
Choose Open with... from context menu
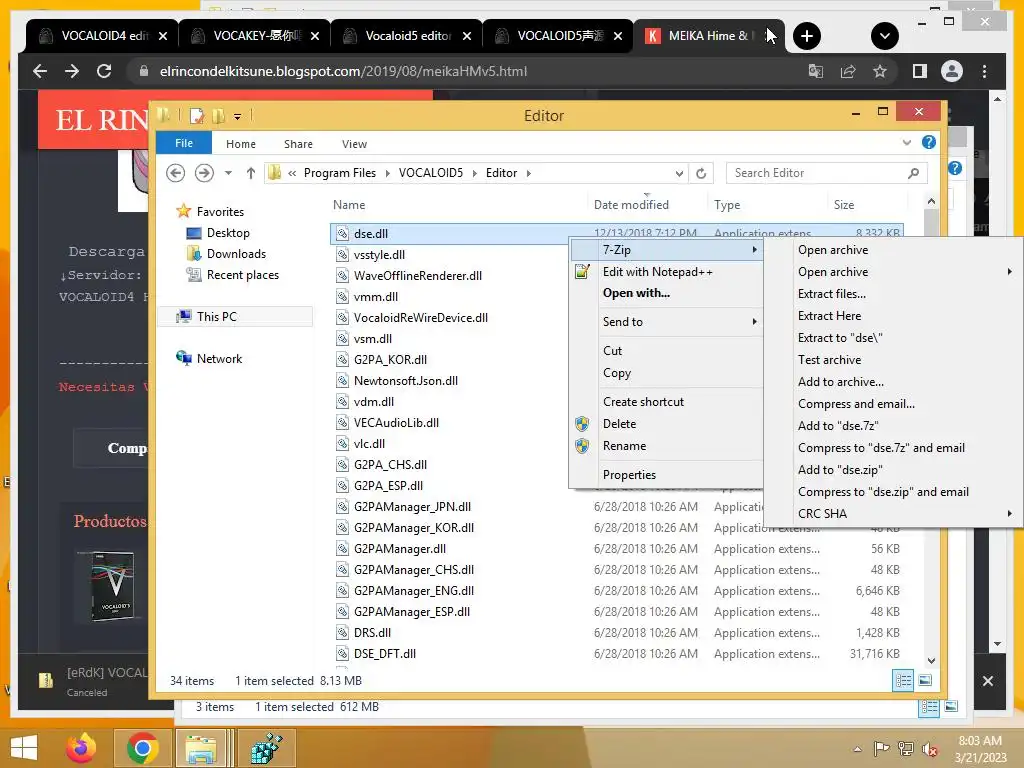(x=666, y=293)
